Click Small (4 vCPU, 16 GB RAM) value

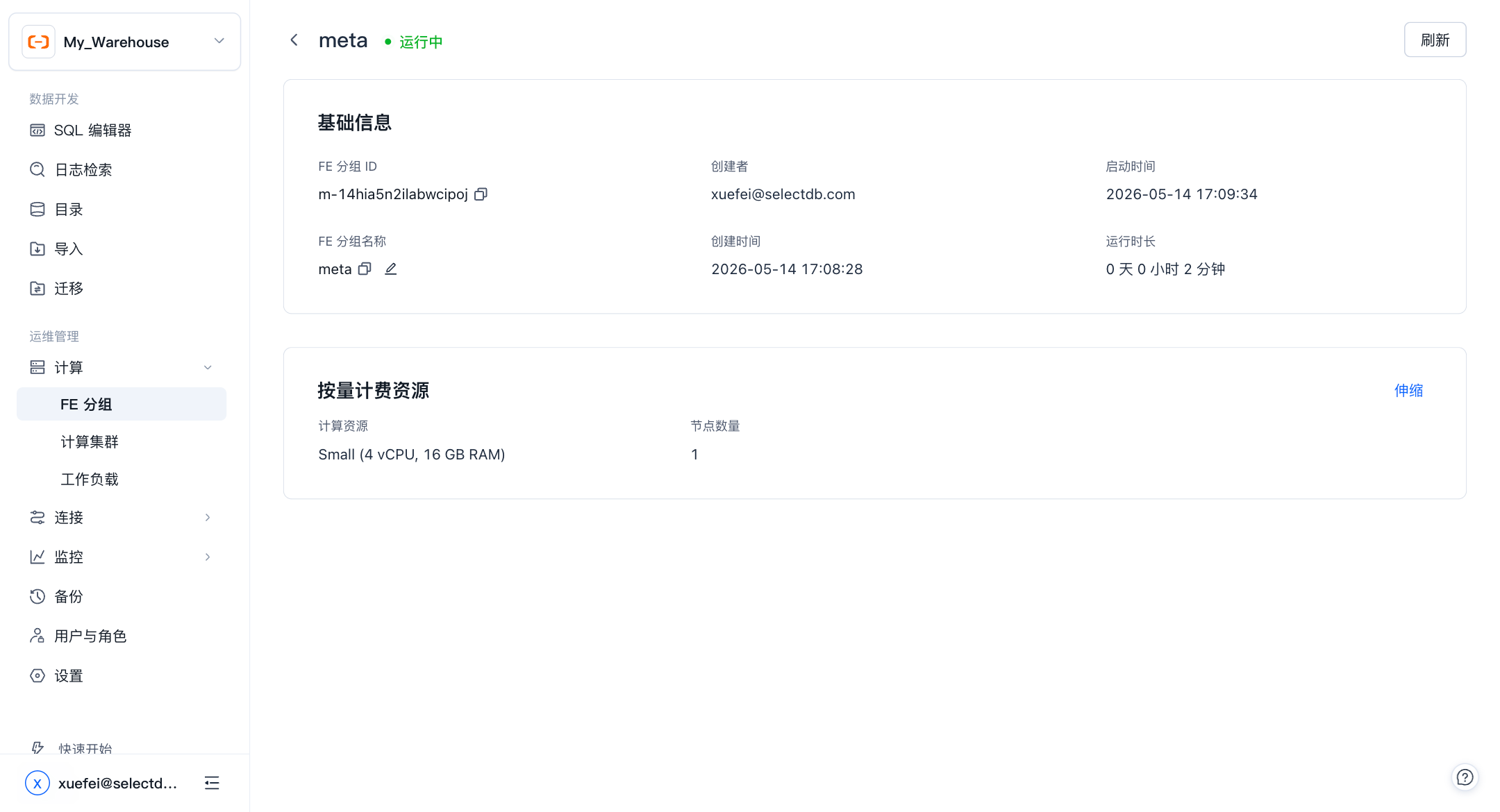click(411, 455)
